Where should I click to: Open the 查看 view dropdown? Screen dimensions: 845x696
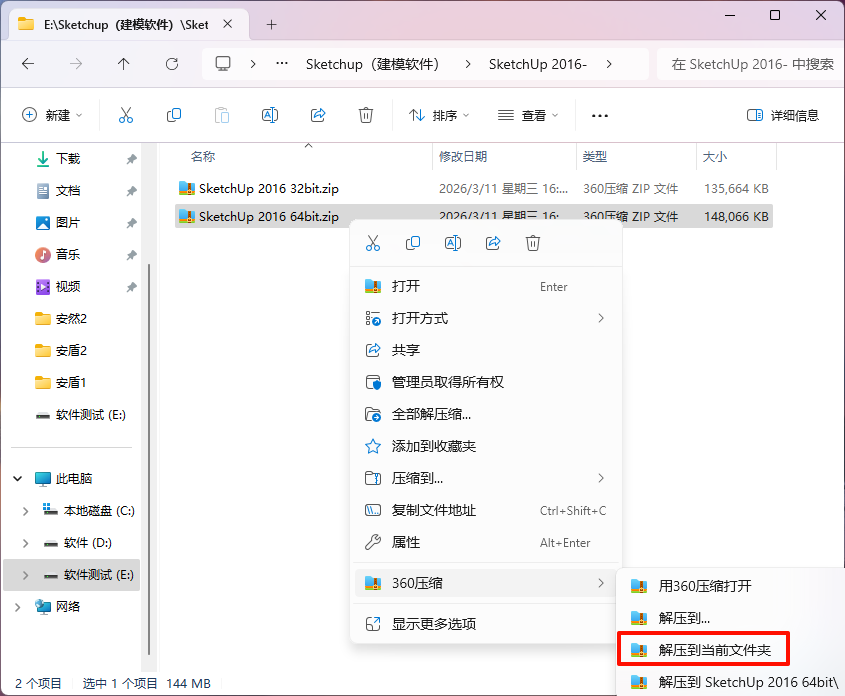click(x=528, y=115)
